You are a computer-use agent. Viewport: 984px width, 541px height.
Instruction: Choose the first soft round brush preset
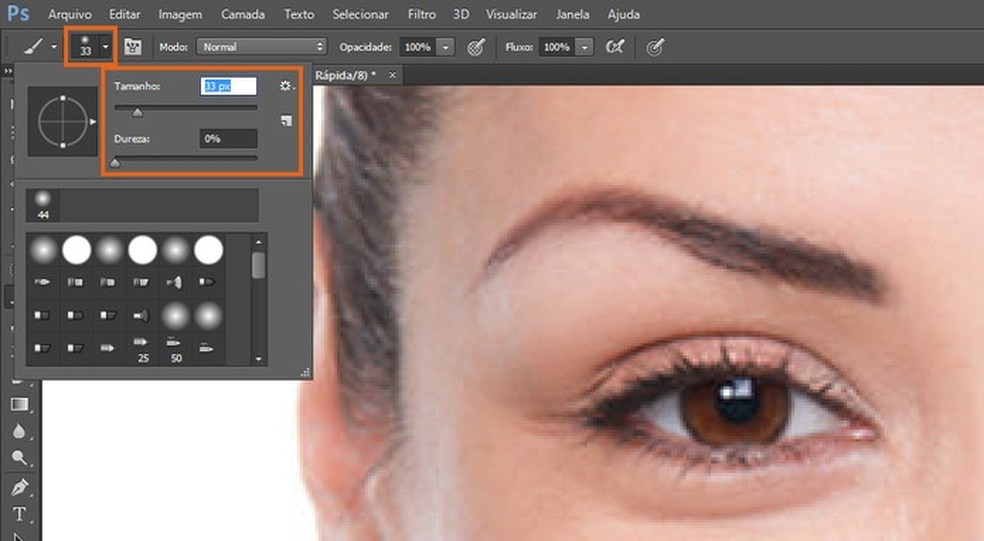tap(43, 249)
